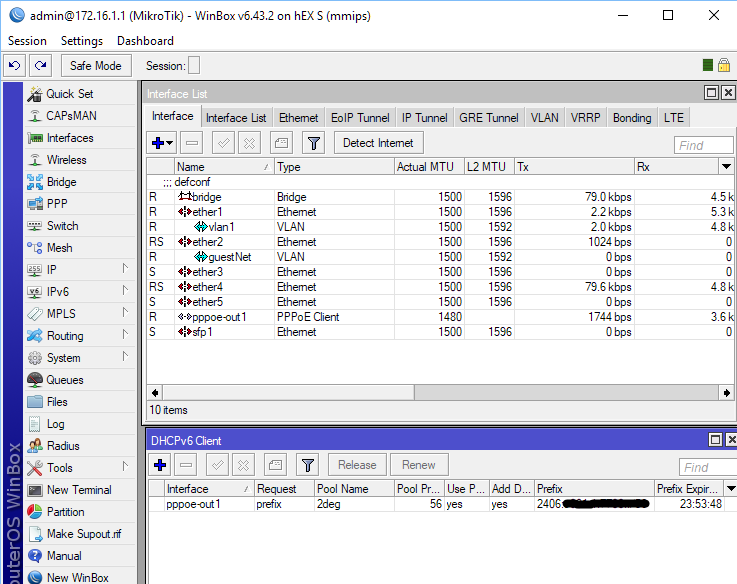Switch to the GRE Tunnel tab
This screenshot has height=584, width=737.
coord(489,118)
